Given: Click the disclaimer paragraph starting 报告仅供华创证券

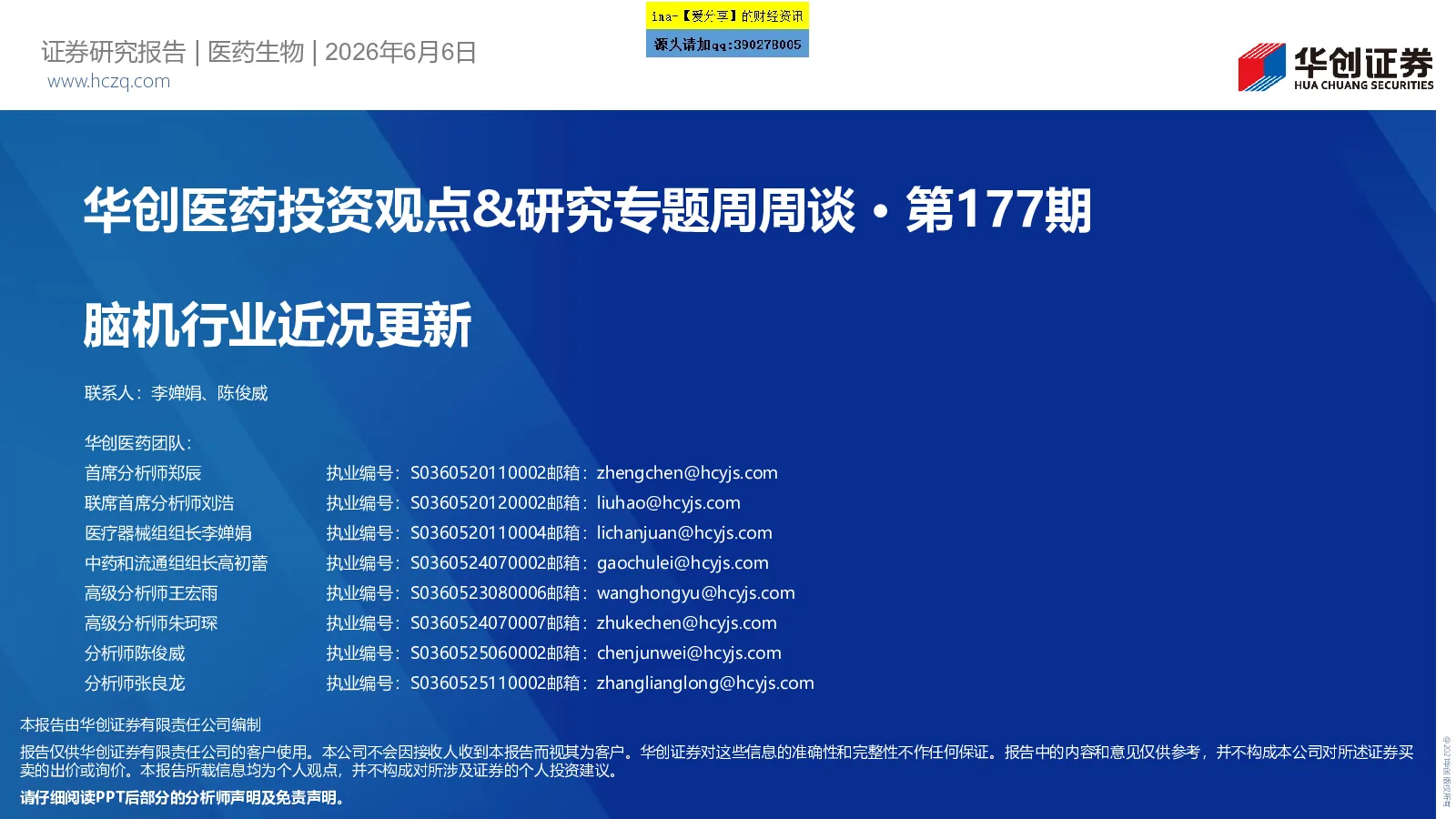Looking at the screenshot, I should [717, 762].
